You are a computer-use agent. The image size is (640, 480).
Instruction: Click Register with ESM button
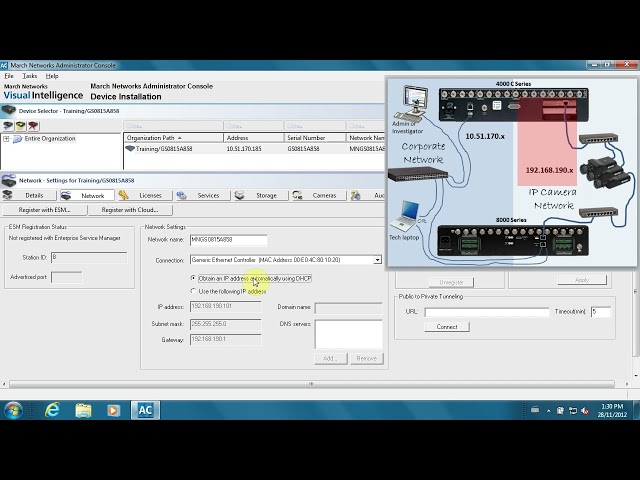[x=44, y=210]
